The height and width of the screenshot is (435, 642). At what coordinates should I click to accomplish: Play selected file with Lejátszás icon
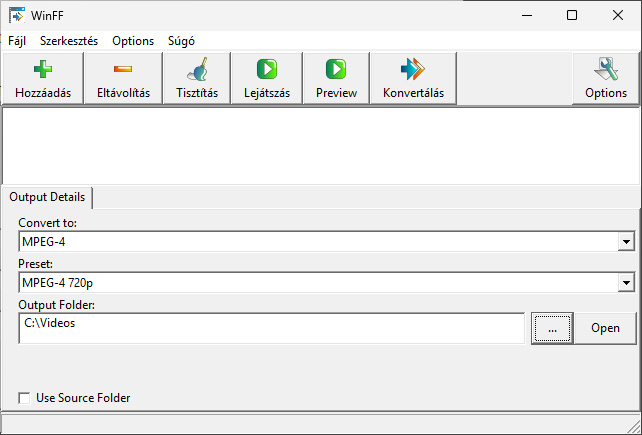pos(266,70)
